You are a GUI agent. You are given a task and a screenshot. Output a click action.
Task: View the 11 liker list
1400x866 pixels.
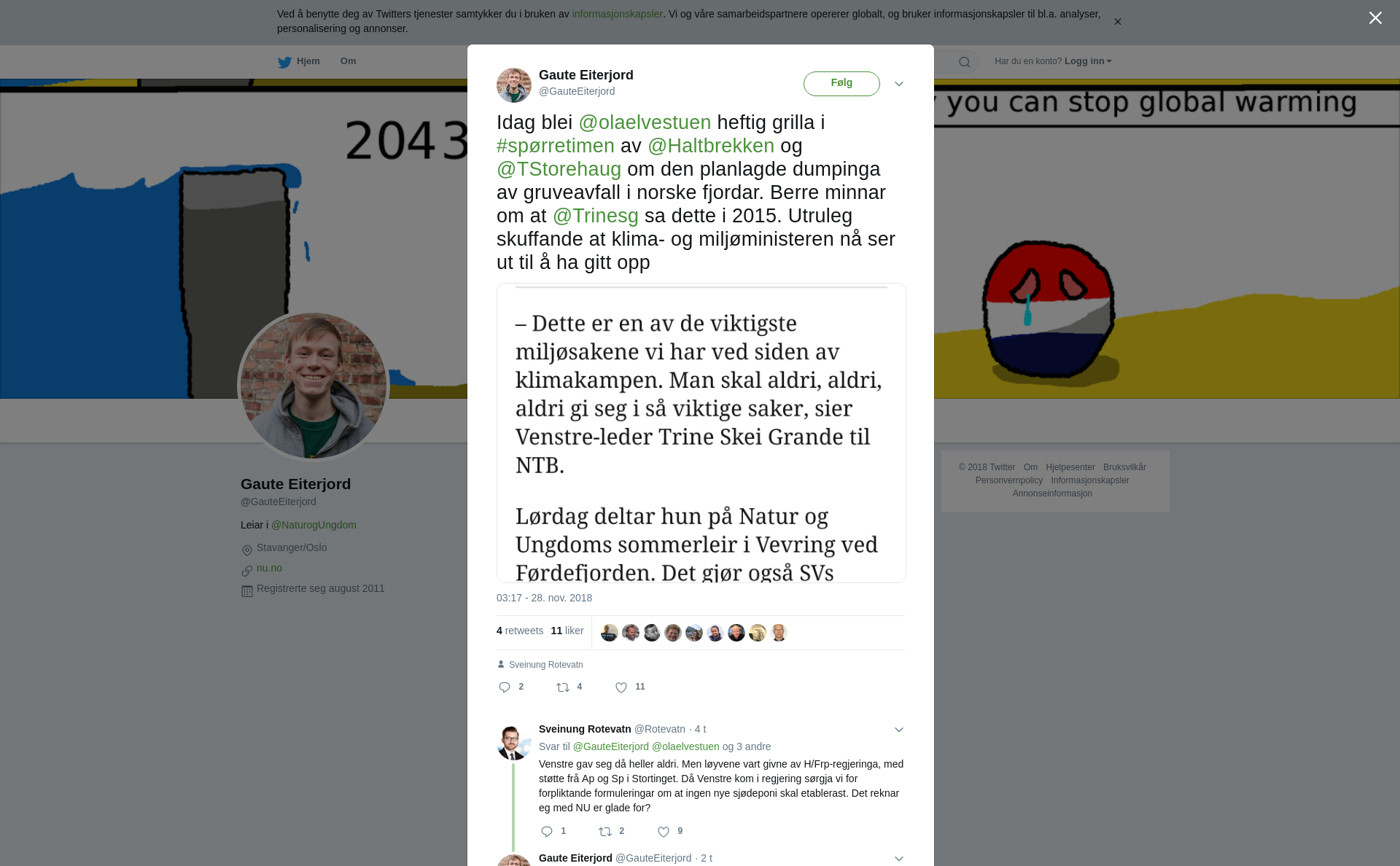click(567, 631)
